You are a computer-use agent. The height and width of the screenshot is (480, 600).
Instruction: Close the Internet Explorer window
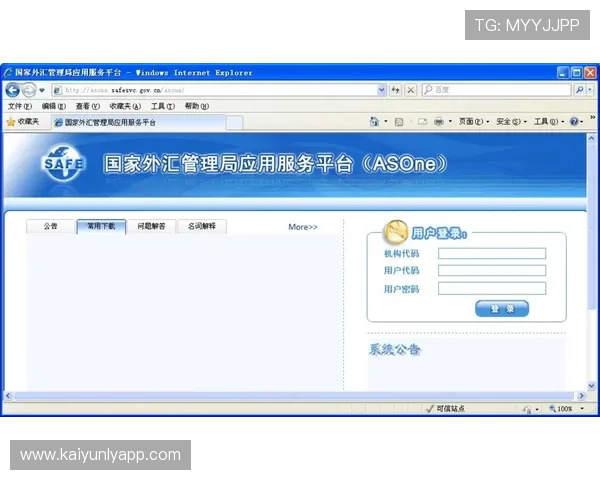click(x=590, y=72)
